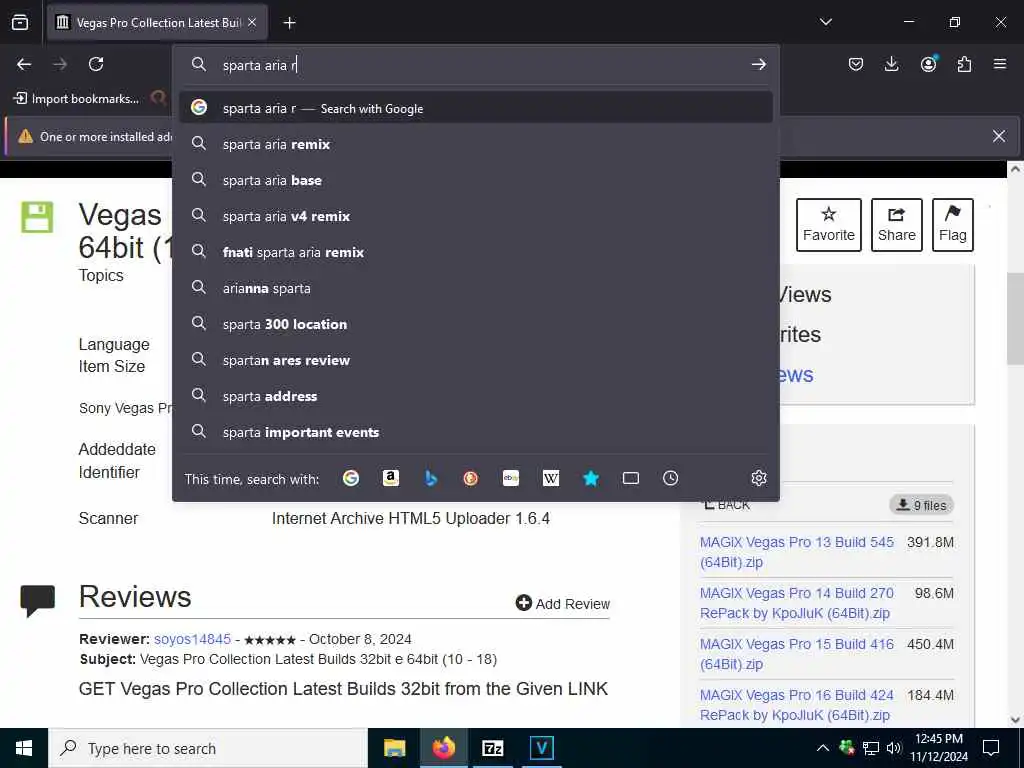Choose suggestion 'sparta address'

475,396
